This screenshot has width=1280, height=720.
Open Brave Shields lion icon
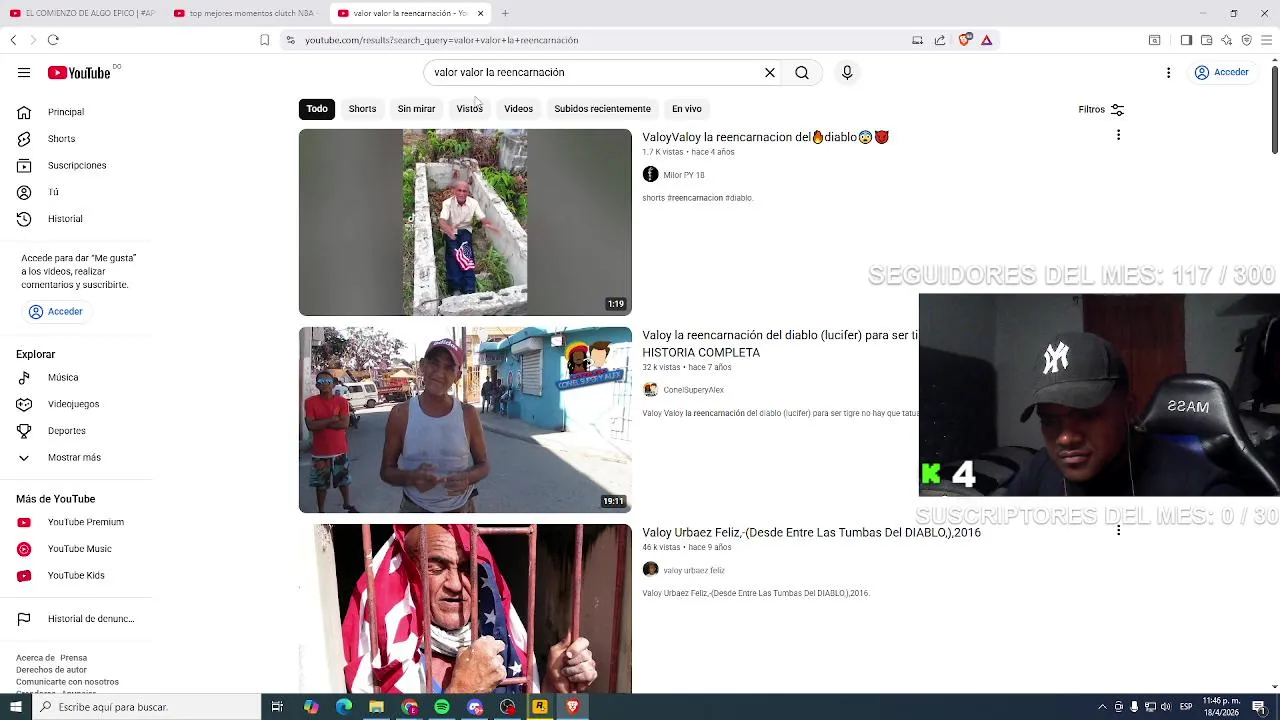point(964,40)
